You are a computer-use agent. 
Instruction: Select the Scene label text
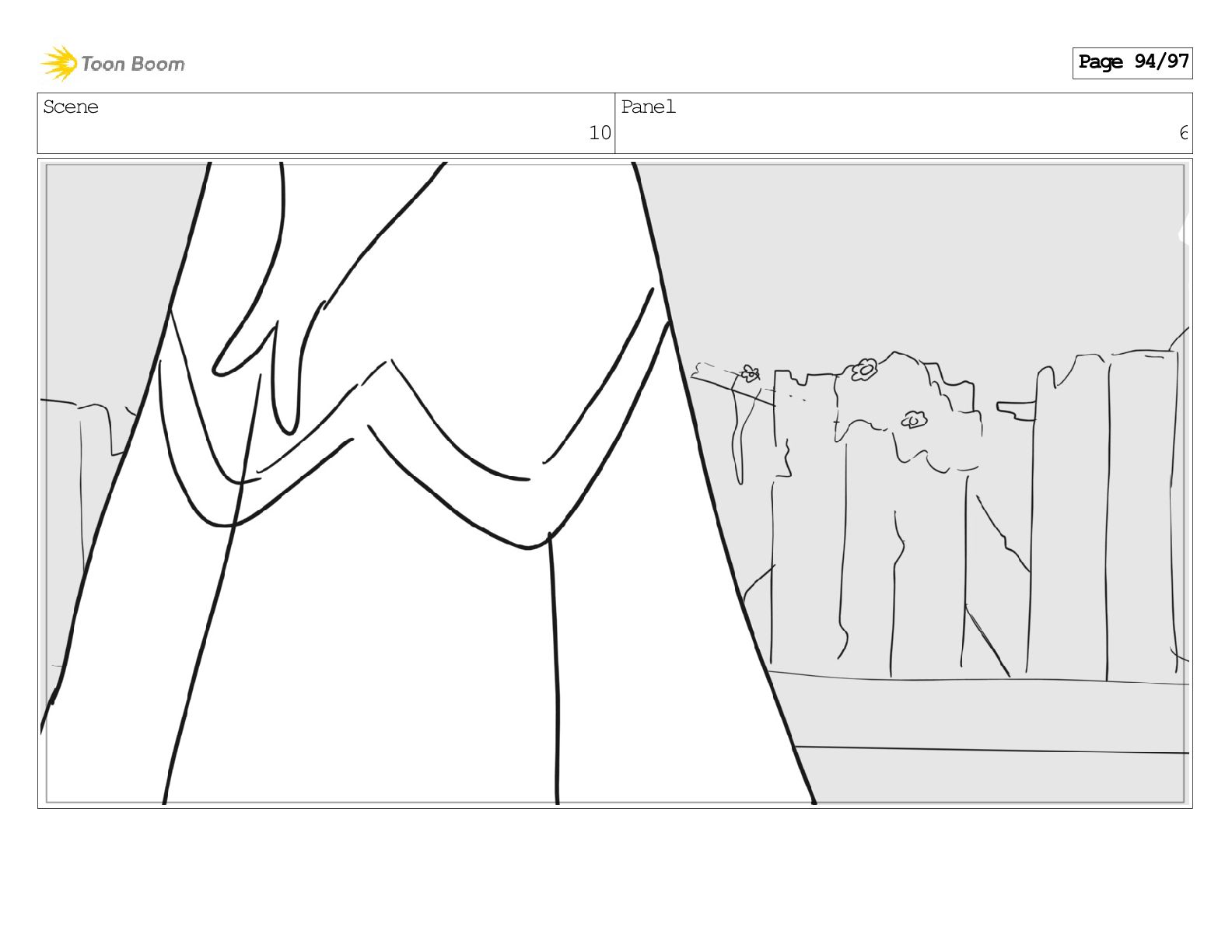coord(71,107)
